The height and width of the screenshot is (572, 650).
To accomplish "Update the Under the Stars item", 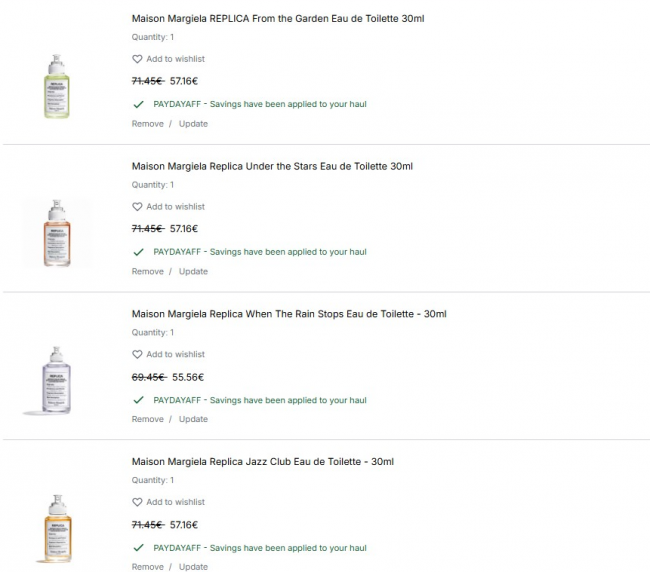I will pos(193,272).
